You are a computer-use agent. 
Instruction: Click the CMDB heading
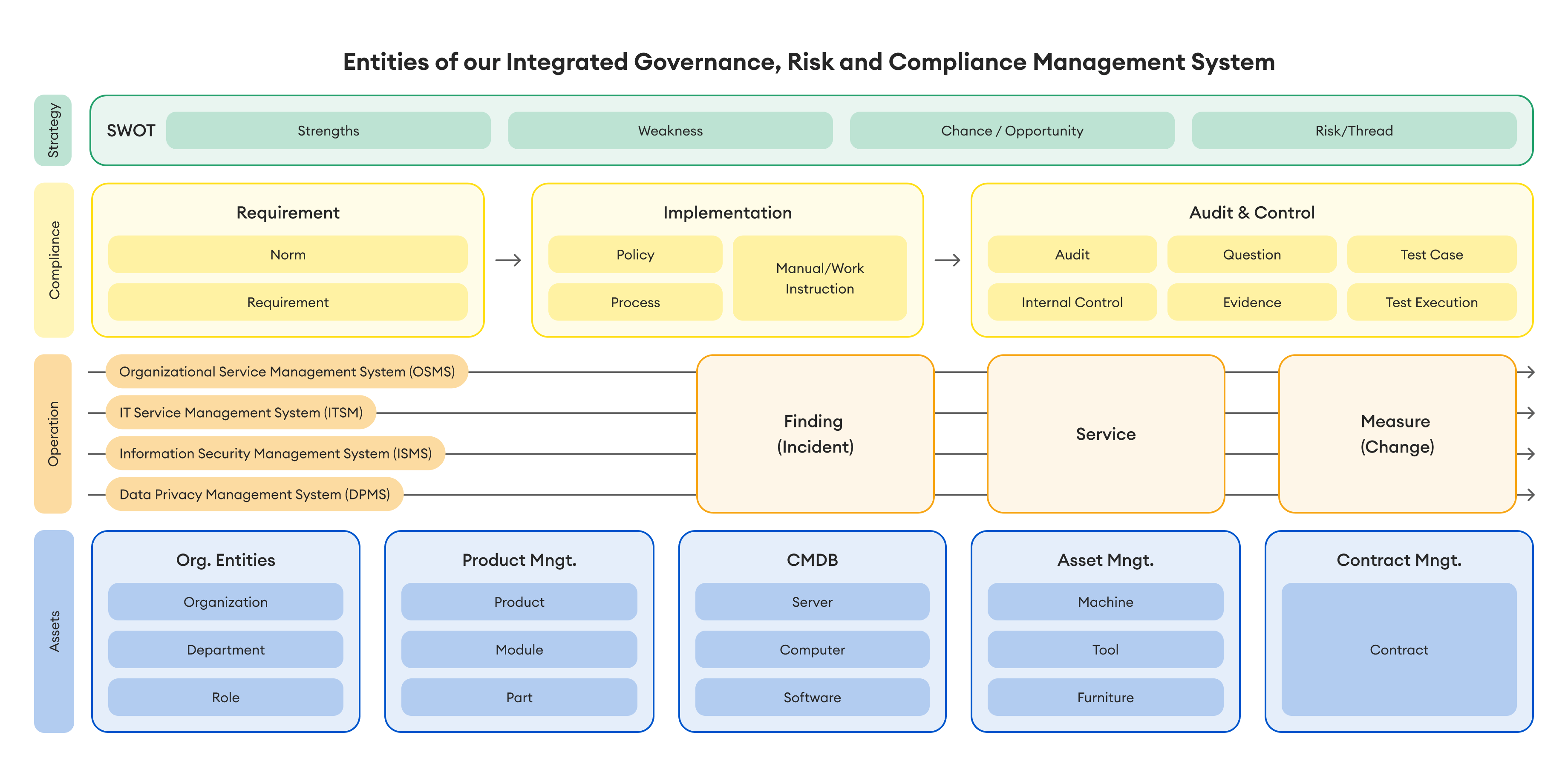(812, 560)
